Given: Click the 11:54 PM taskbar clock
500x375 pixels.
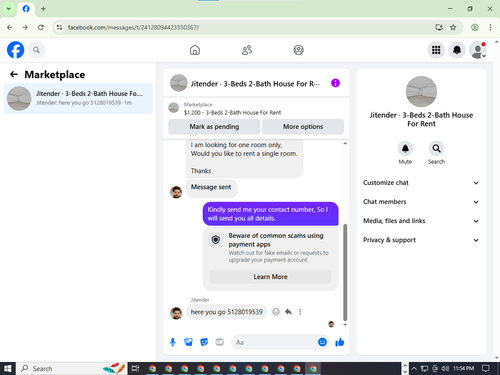Looking at the screenshot, I should point(463,368).
